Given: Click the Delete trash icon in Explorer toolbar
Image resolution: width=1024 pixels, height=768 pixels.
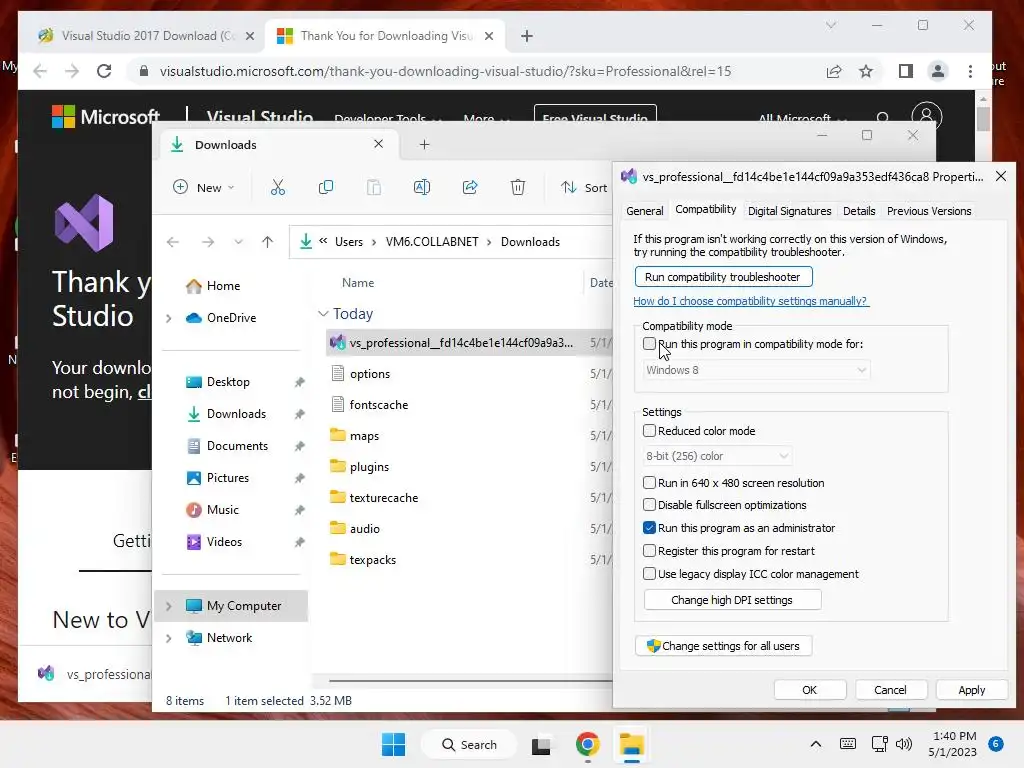Looking at the screenshot, I should [x=518, y=188].
